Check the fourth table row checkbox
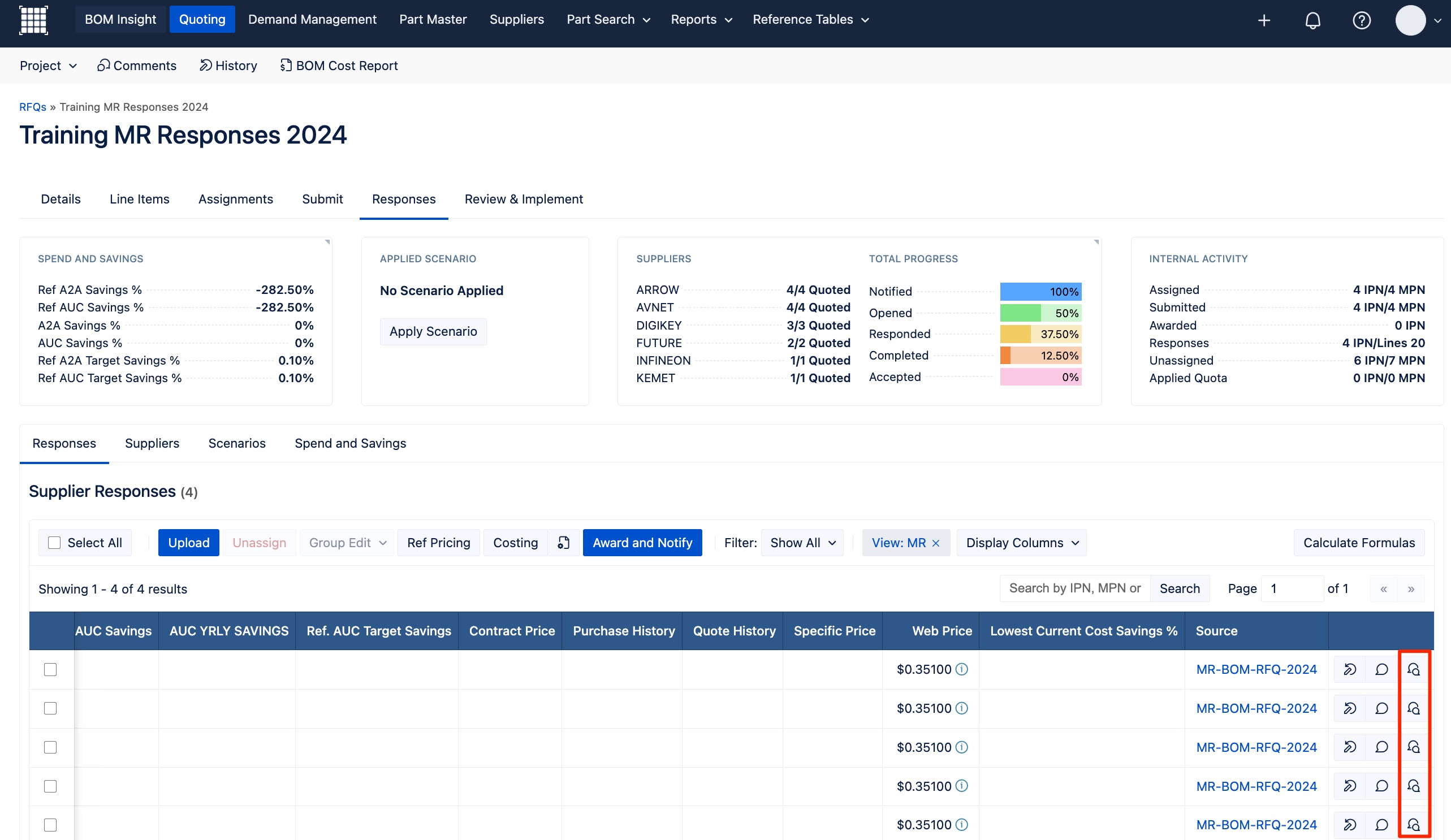This screenshot has height=840, width=1451. coord(51,786)
